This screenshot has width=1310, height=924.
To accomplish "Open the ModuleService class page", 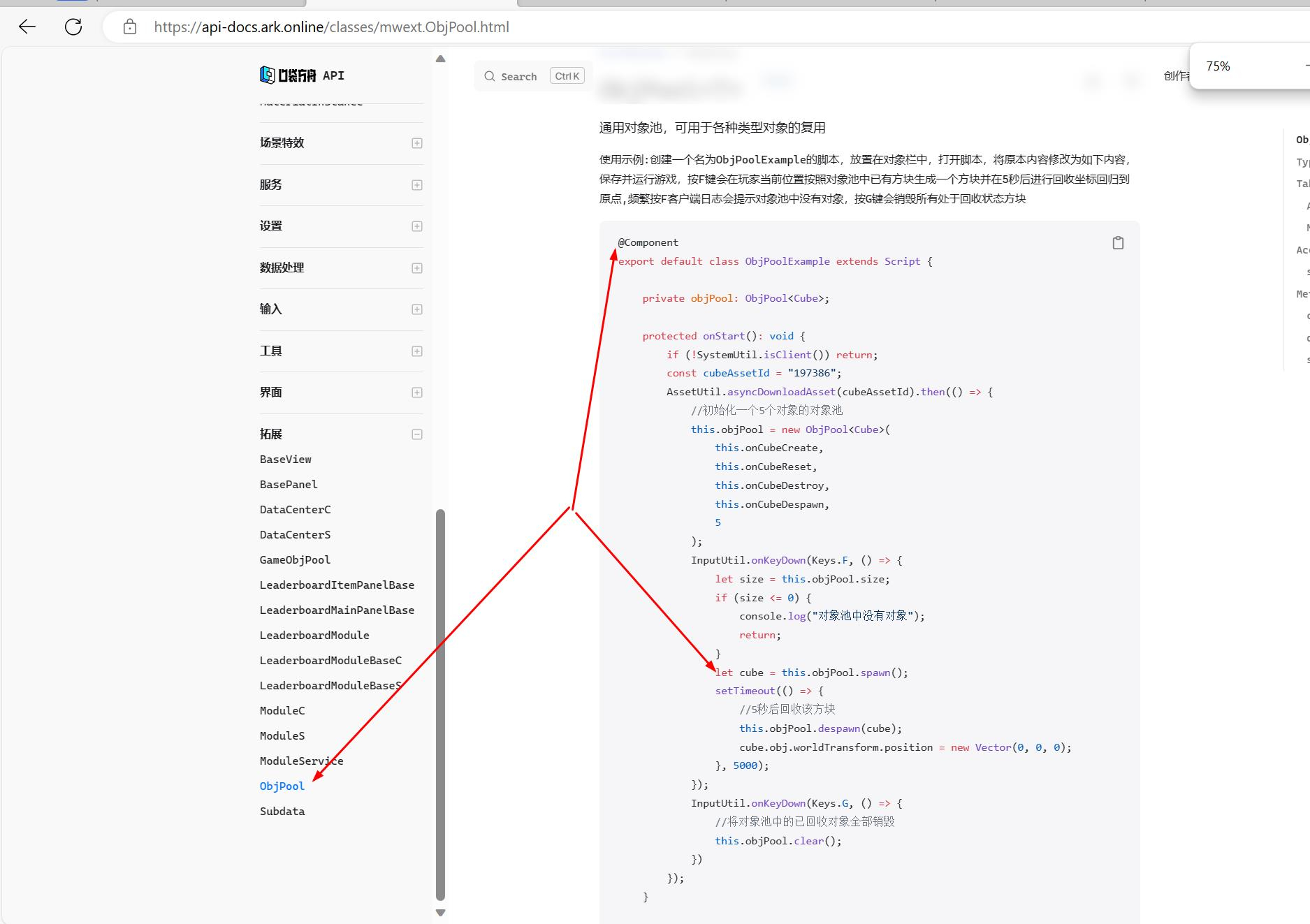I will (x=302, y=761).
